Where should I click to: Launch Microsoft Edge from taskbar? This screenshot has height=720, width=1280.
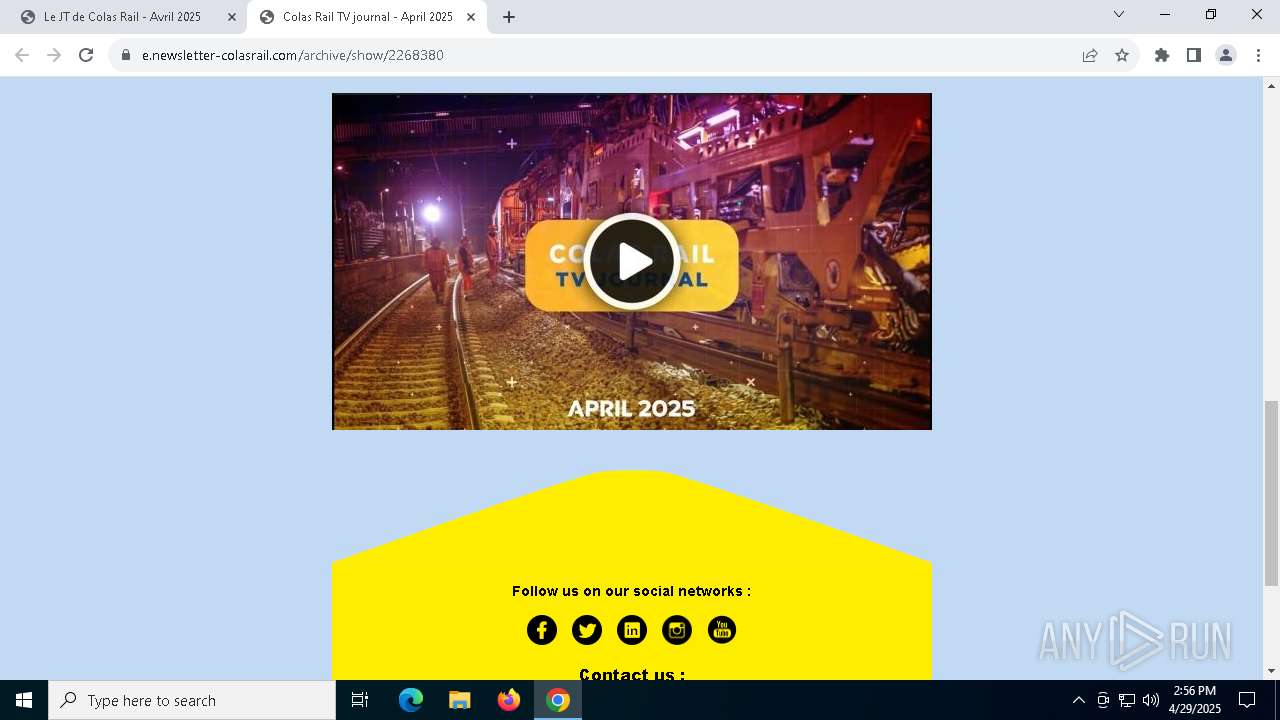[411, 700]
